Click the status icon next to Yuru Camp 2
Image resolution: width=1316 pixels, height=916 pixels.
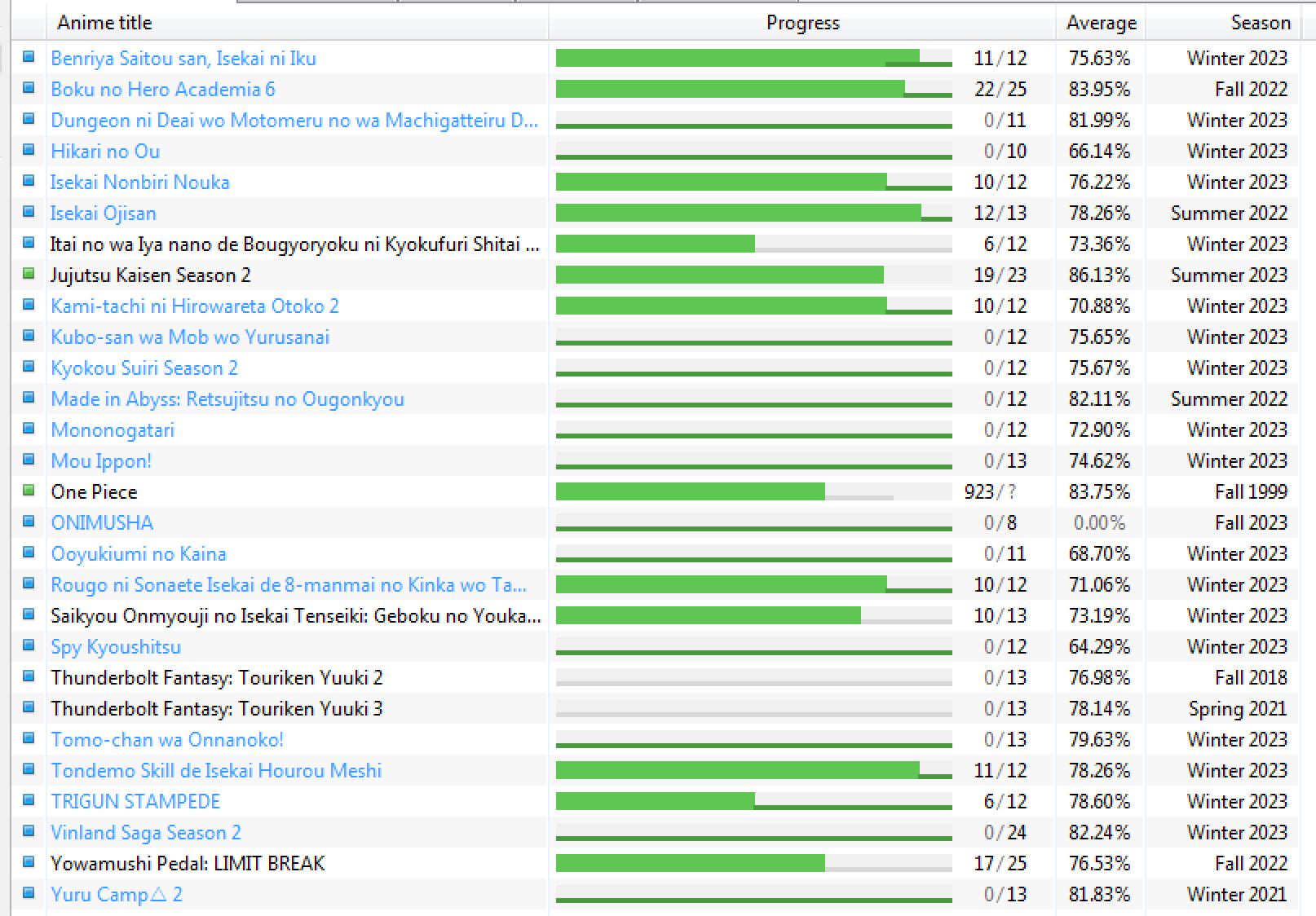[x=29, y=893]
